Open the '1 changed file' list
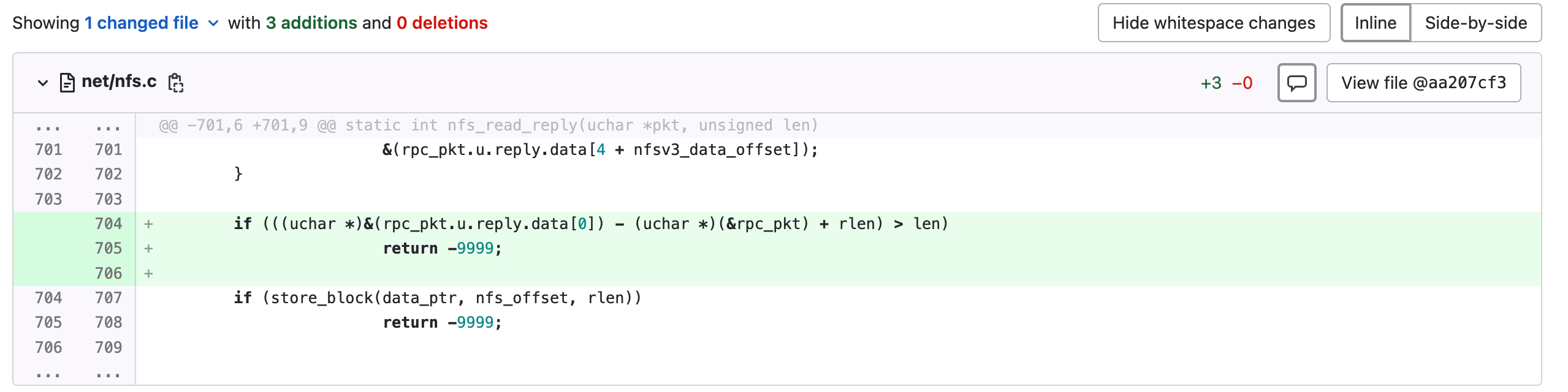Viewport: 1568px width, 392px height. (142, 23)
